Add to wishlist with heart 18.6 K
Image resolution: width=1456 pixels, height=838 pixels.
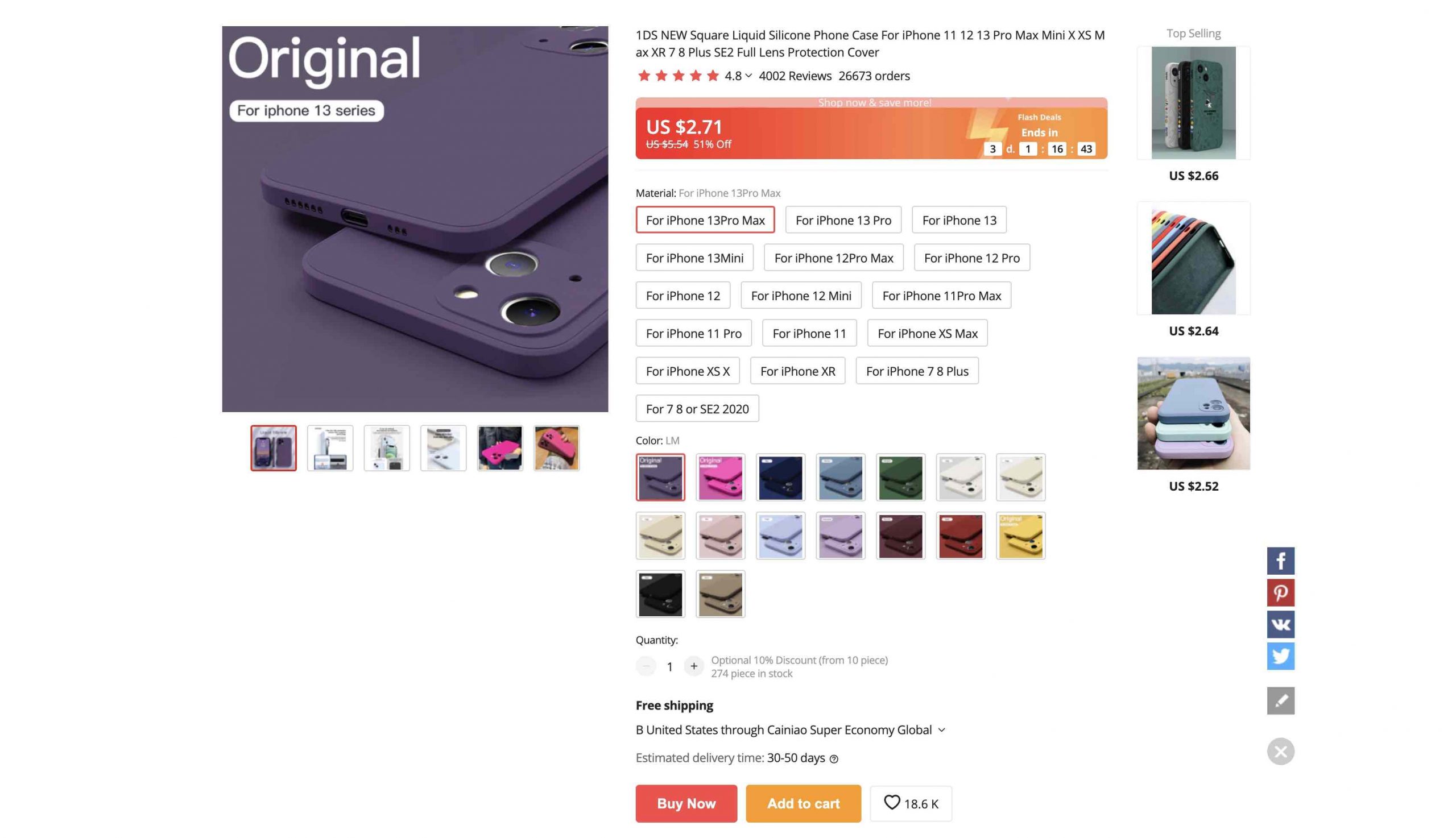click(x=910, y=803)
